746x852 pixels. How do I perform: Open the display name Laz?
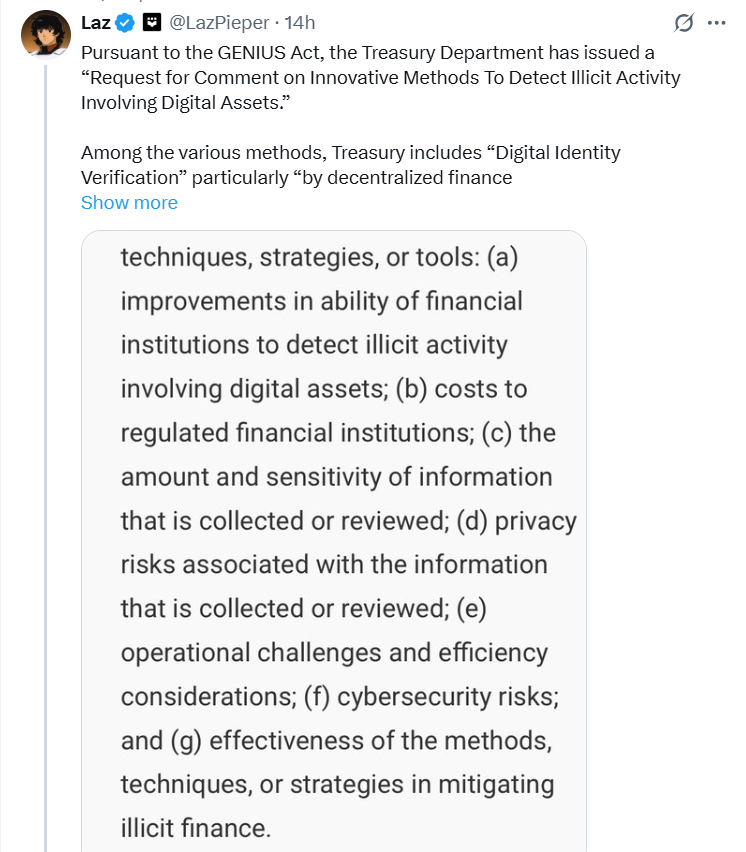click(96, 22)
